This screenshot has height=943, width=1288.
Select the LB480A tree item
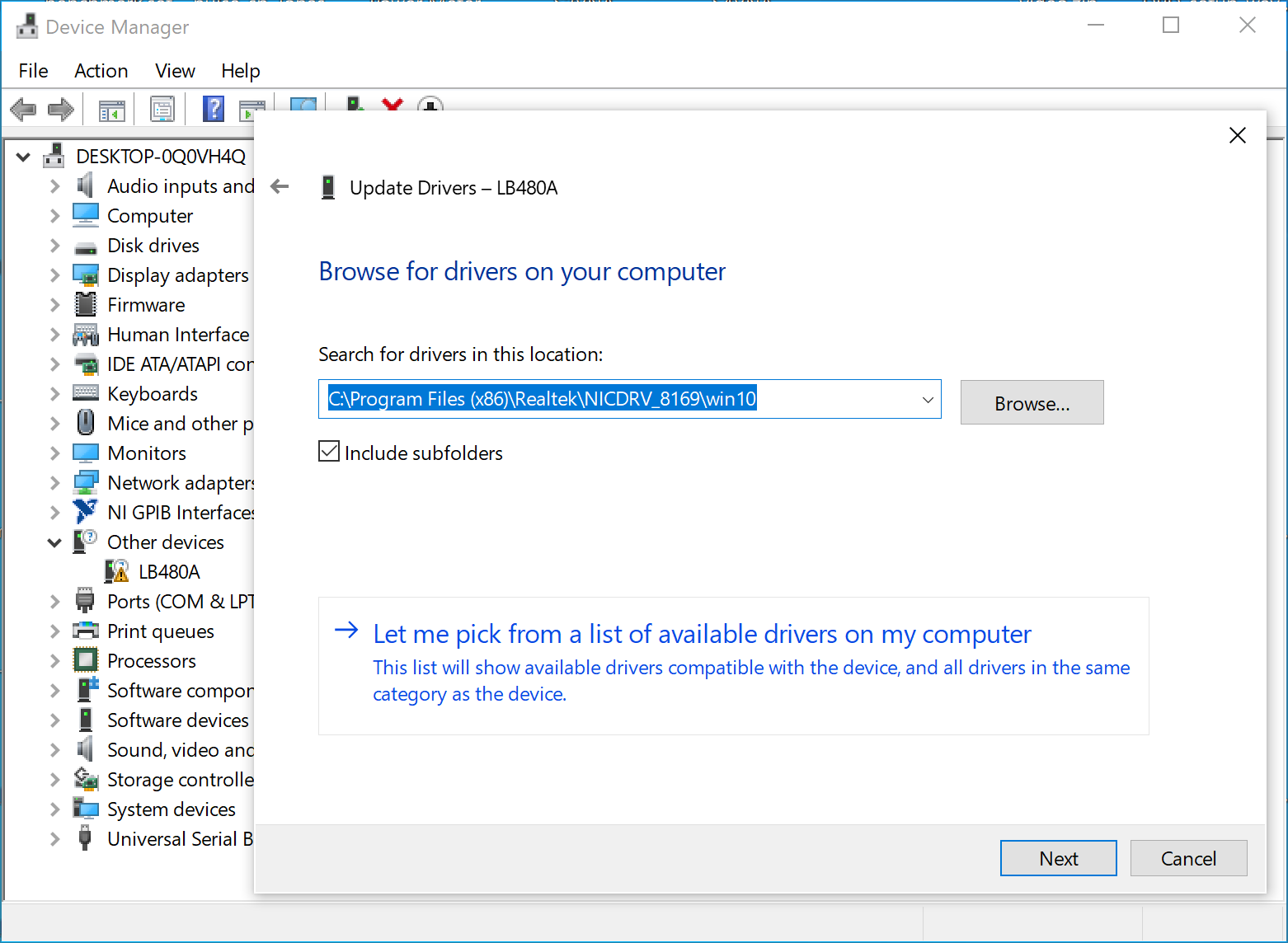(169, 572)
